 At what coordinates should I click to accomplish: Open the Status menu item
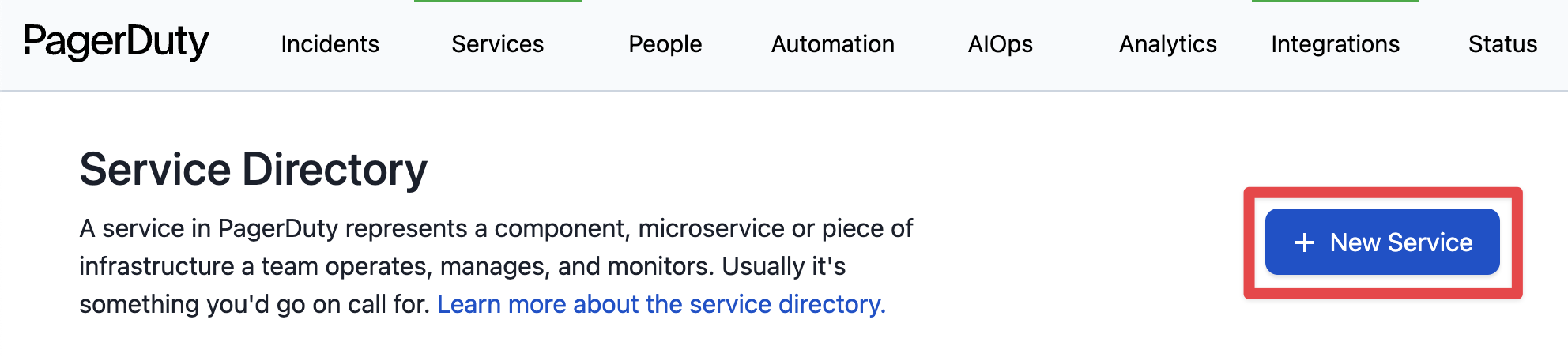point(1502,44)
